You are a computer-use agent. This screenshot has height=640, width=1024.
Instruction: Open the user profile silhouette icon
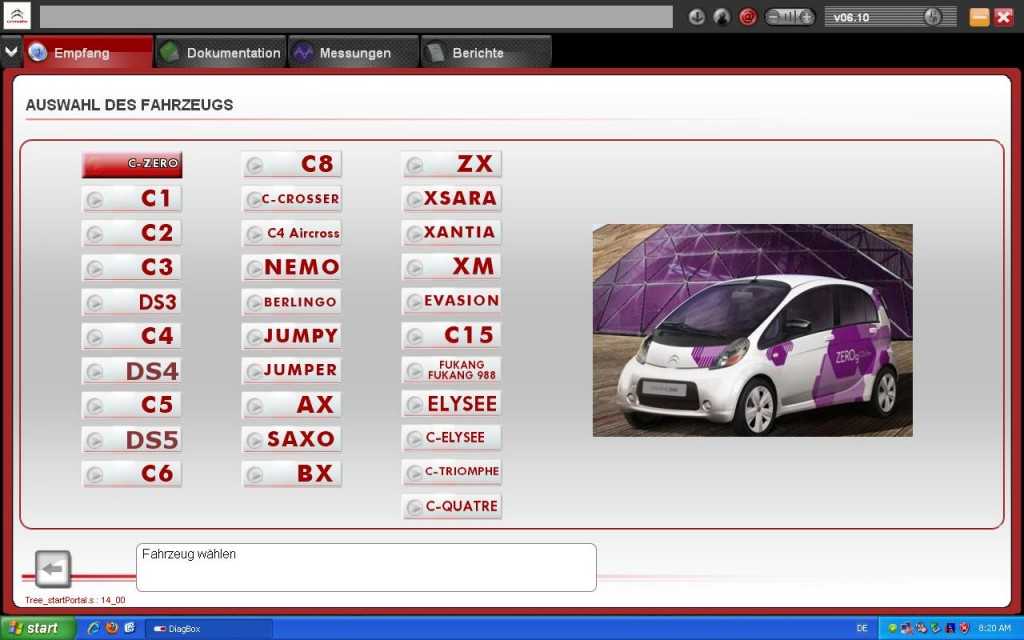point(722,17)
